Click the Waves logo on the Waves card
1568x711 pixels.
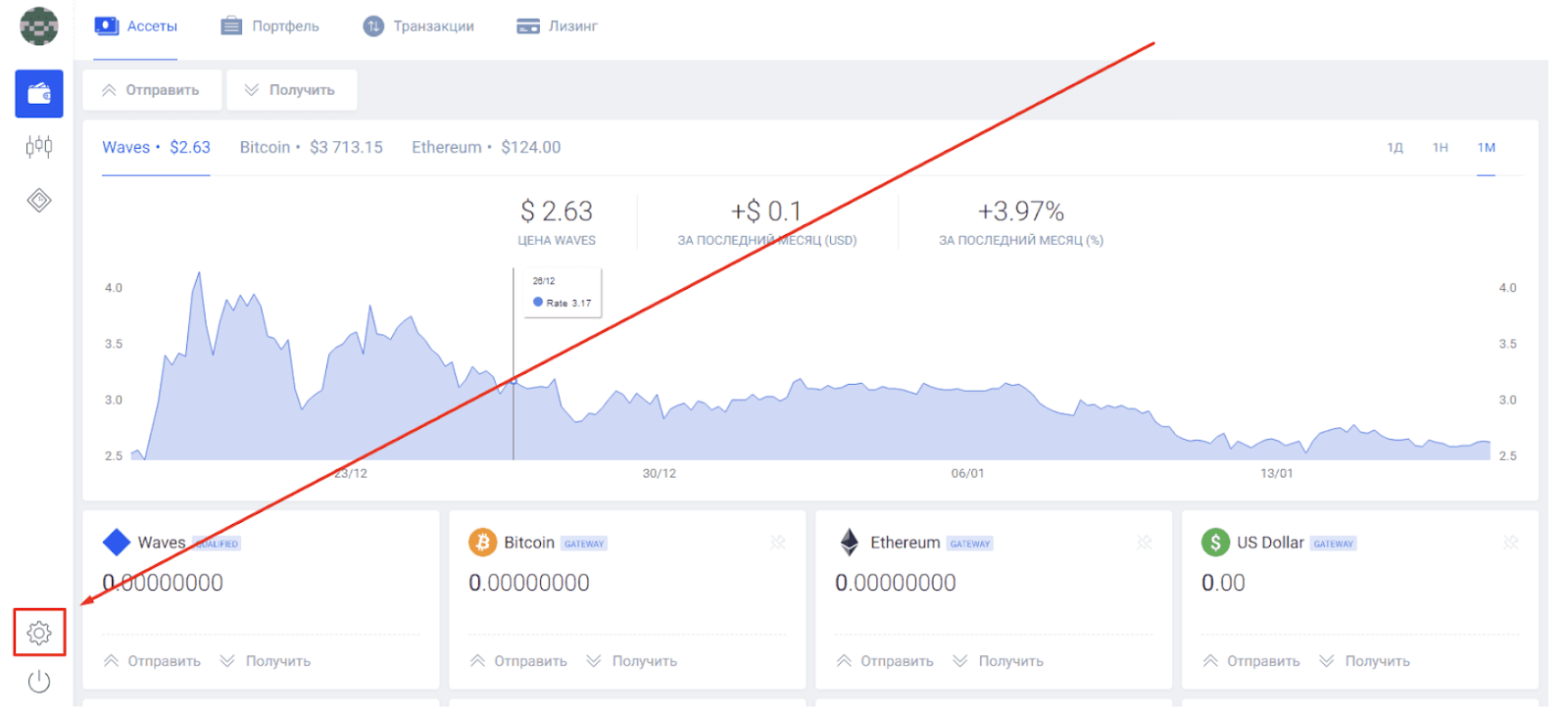pyautogui.click(x=117, y=542)
